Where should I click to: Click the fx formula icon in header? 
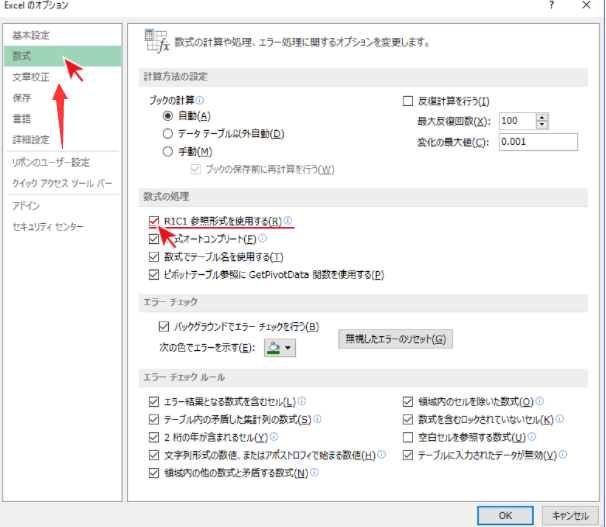click(x=157, y=40)
